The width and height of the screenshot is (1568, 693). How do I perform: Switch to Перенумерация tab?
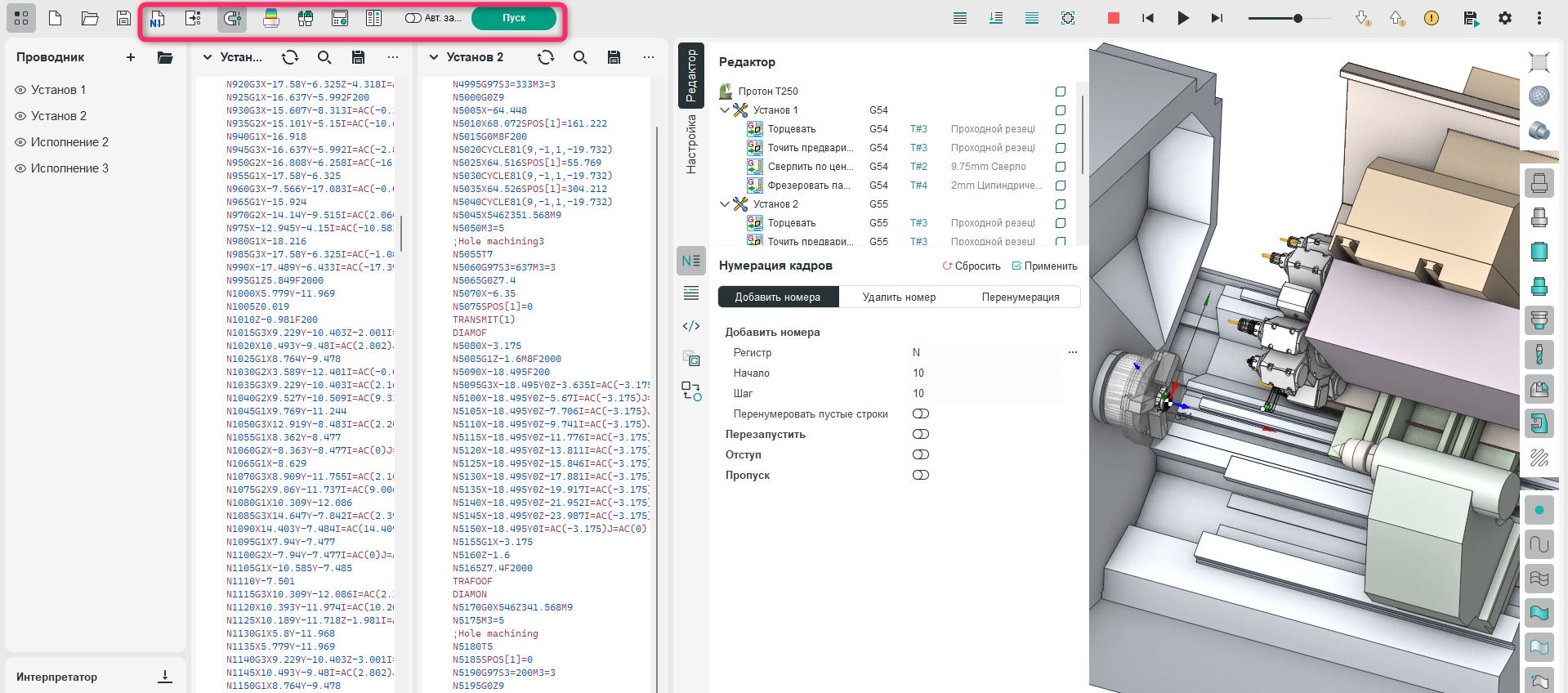click(1020, 297)
